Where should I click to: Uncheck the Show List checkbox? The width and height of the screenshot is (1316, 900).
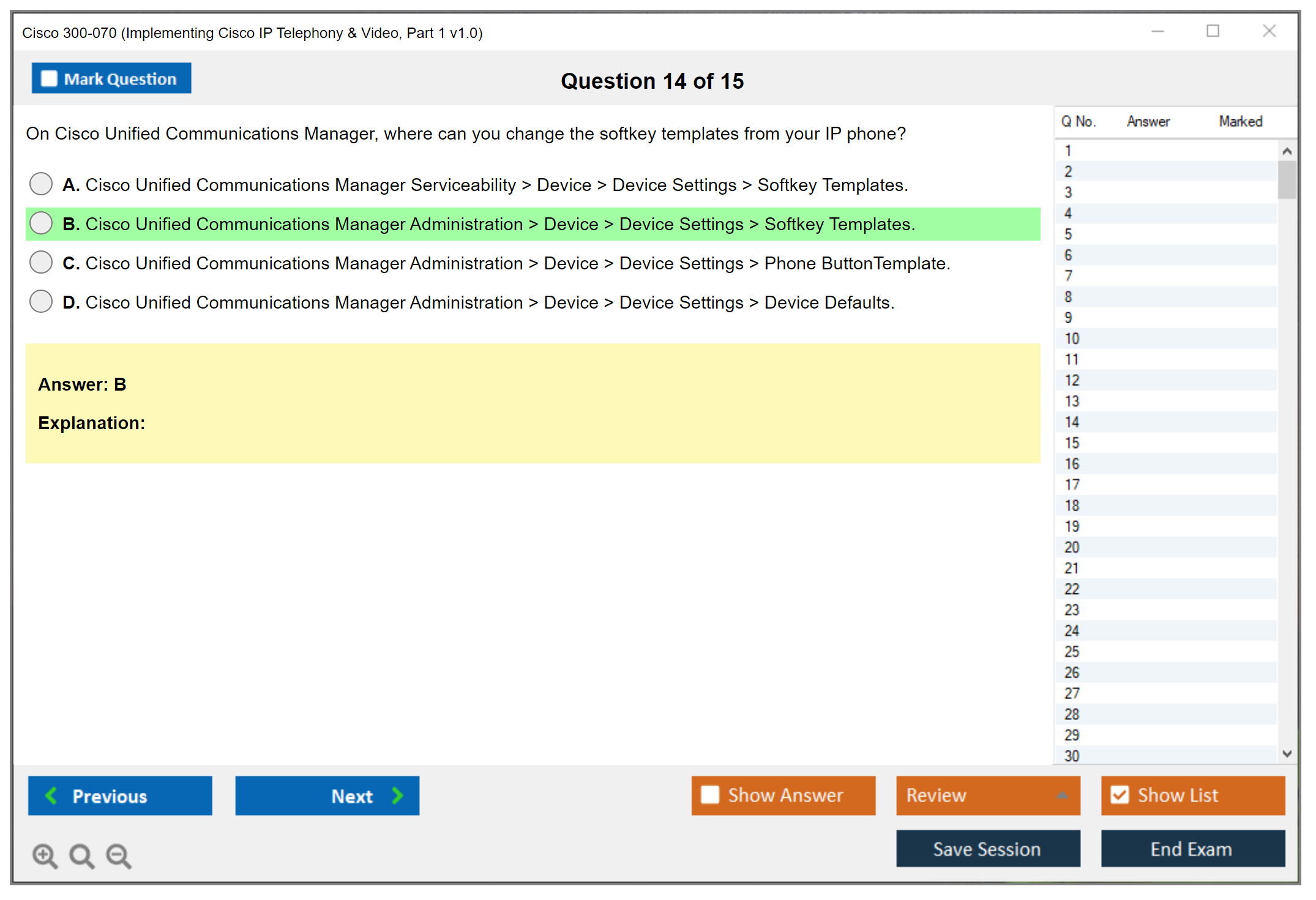tap(1120, 795)
